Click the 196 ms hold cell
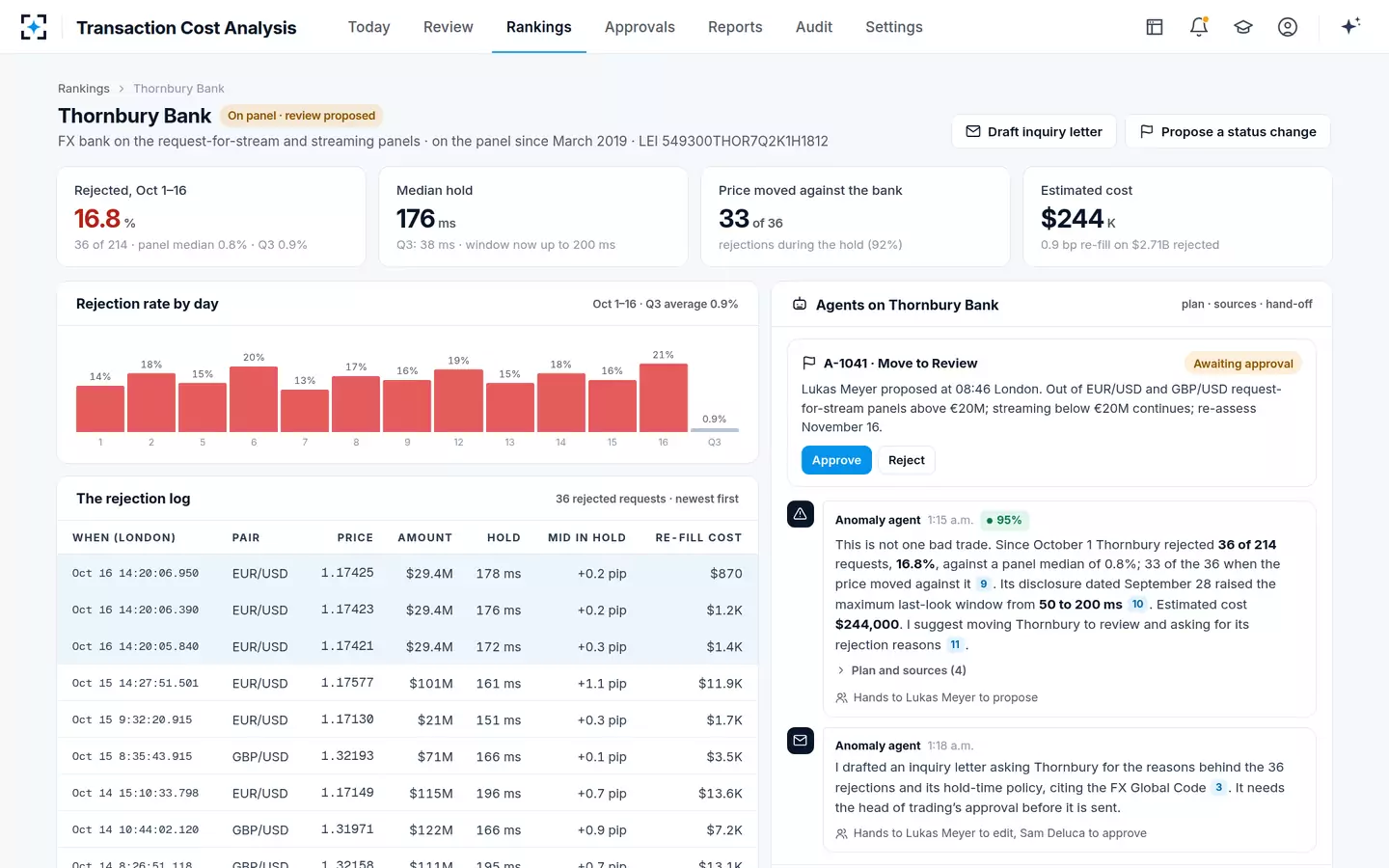Viewport: 1389px width, 868px height. 499,794
